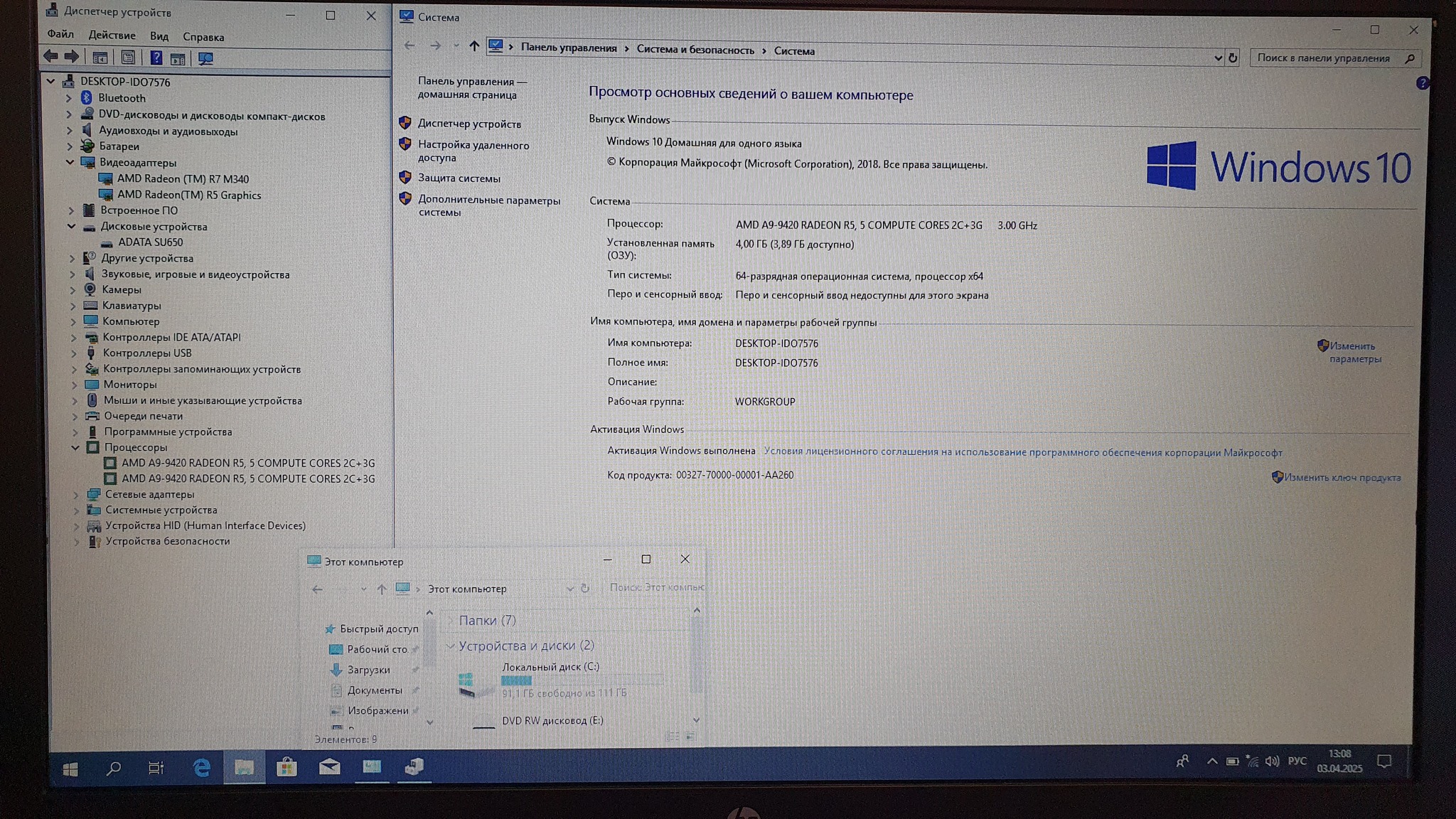Click the back arrow in Device Manager toolbar
Image resolution: width=1456 pixels, height=819 pixels.
50,57
